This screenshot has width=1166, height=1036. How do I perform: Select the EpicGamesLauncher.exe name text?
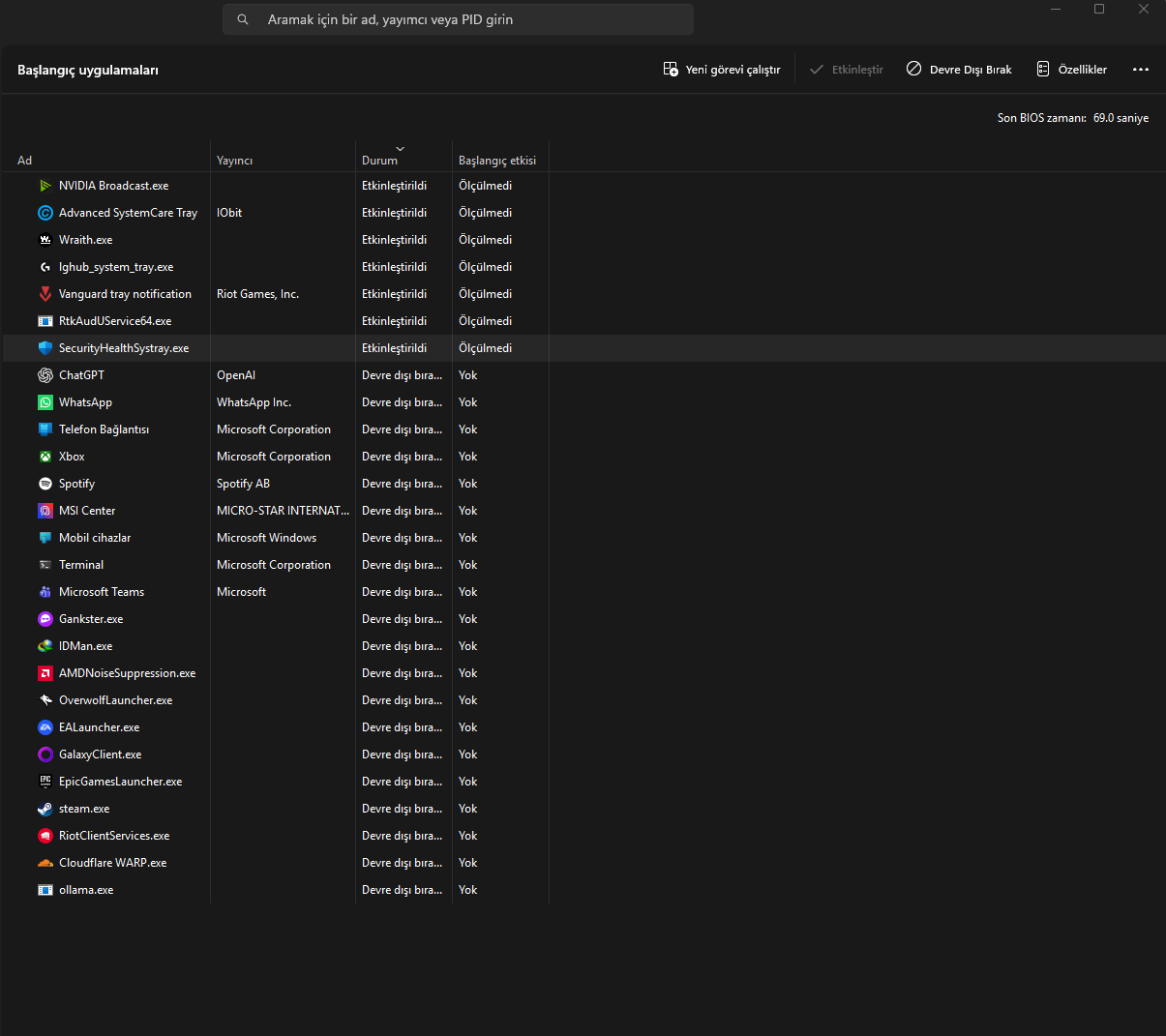(x=120, y=782)
